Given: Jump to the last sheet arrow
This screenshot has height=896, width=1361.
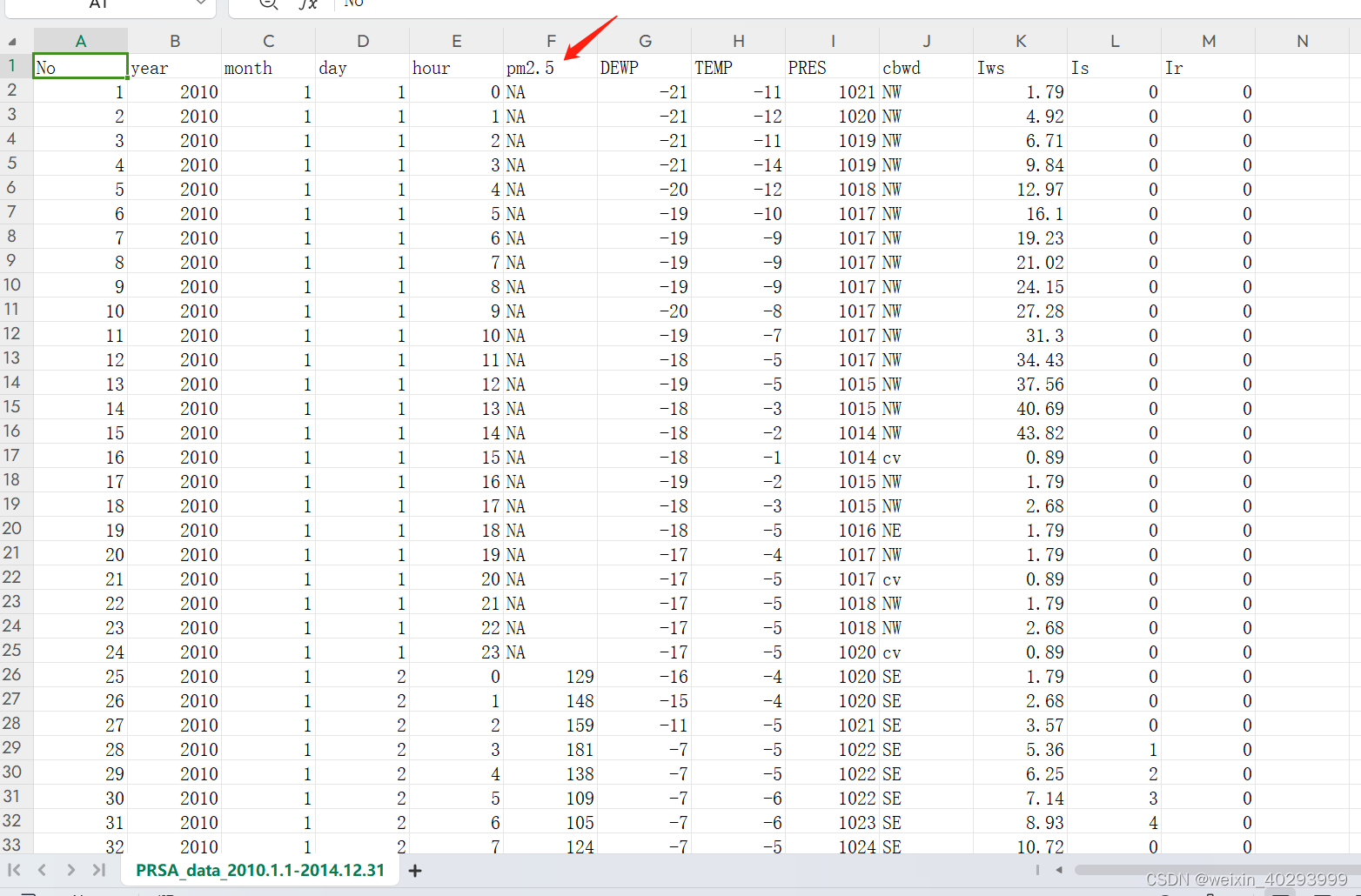Looking at the screenshot, I should coord(98,870).
